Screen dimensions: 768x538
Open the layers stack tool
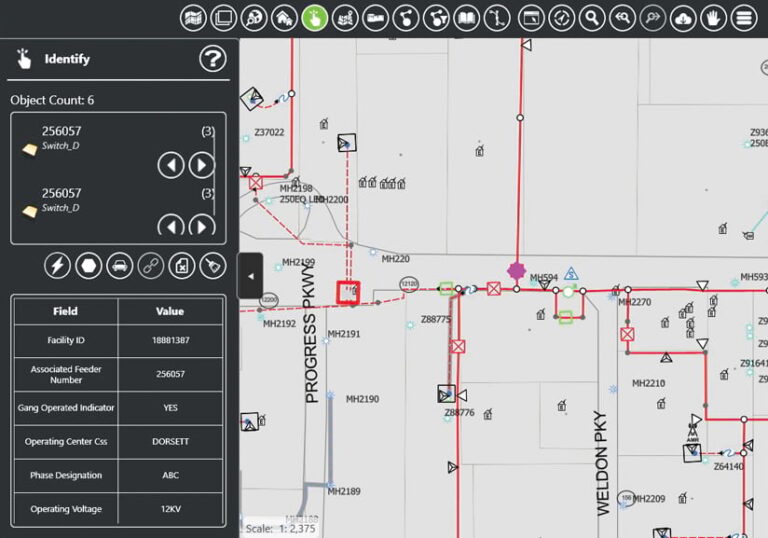click(223, 18)
